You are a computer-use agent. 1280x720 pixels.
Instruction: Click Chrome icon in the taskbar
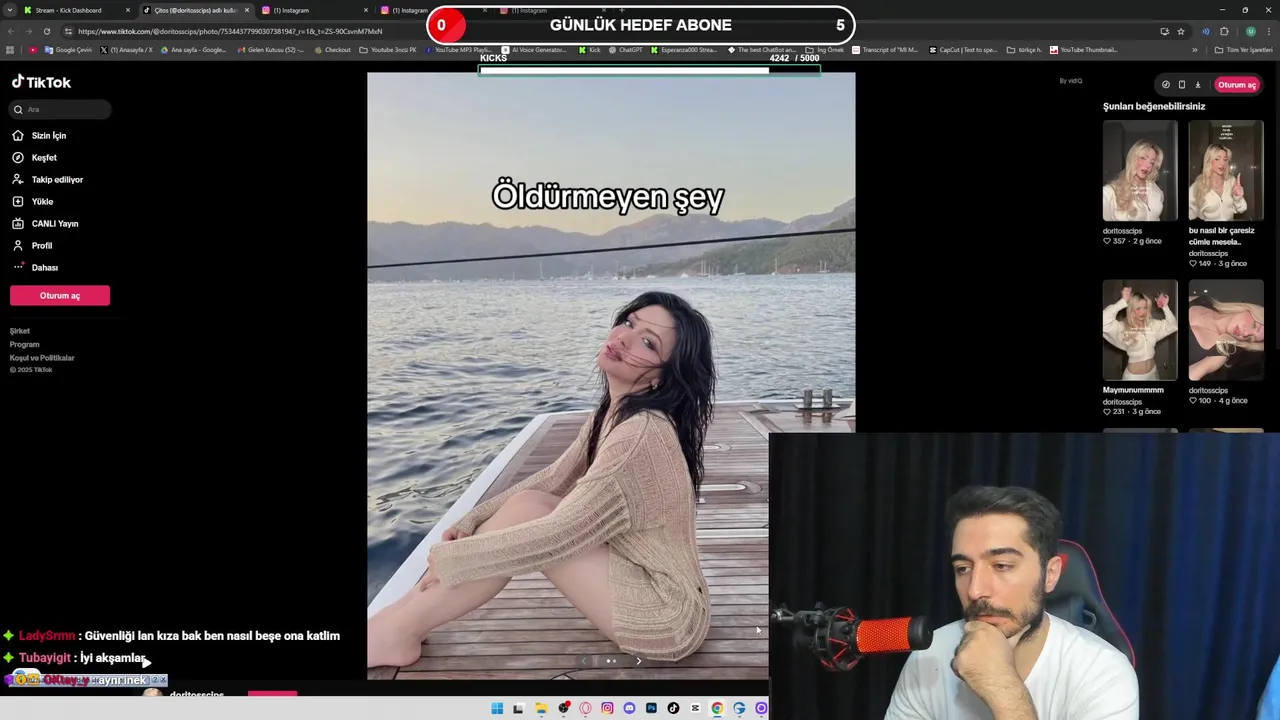[x=717, y=708]
